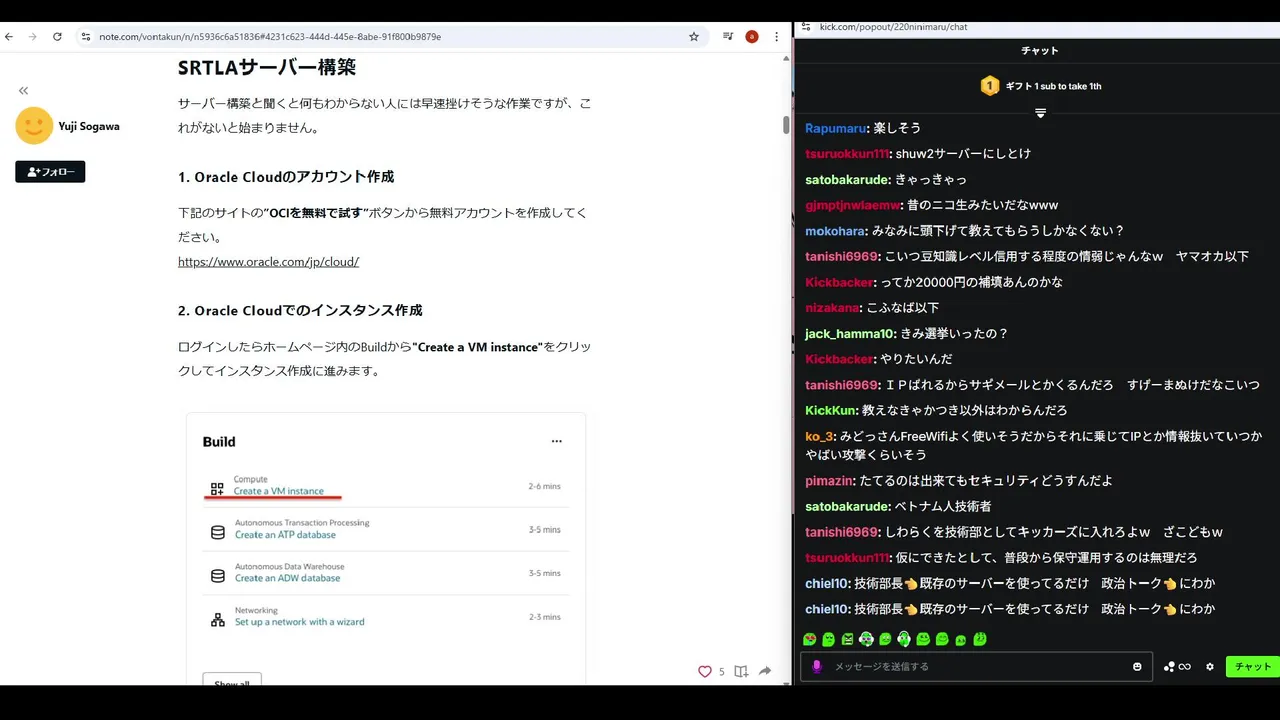The height and width of the screenshot is (720, 1280).
Task: Open satobakarude on the きゃっきゃっ message
Action: click(847, 180)
